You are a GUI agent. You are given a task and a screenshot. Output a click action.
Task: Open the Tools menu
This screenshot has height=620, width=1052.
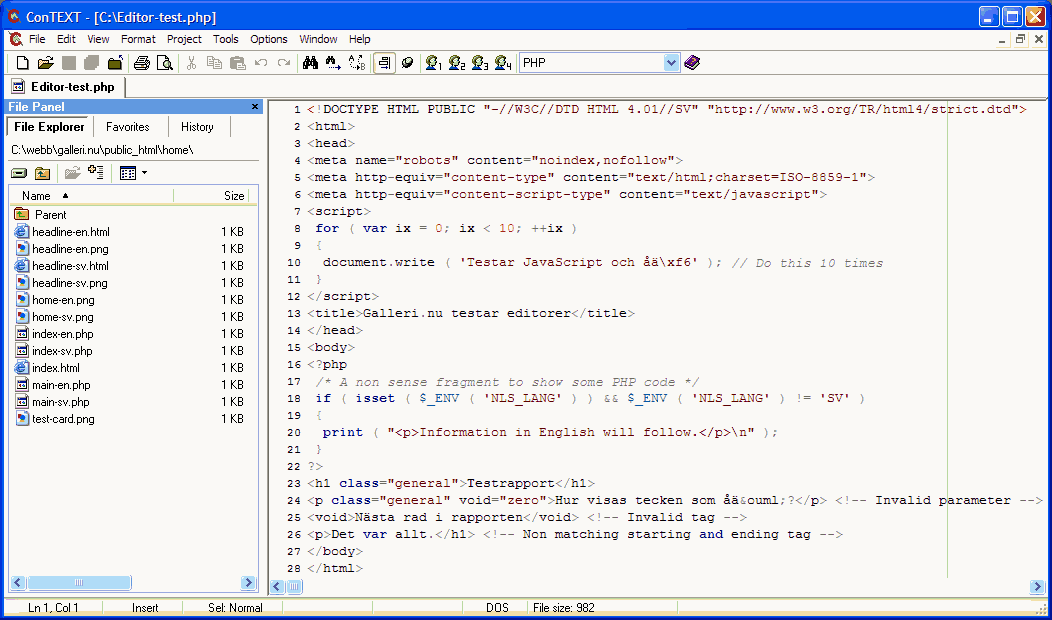pyautogui.click(x=225, y=39)
